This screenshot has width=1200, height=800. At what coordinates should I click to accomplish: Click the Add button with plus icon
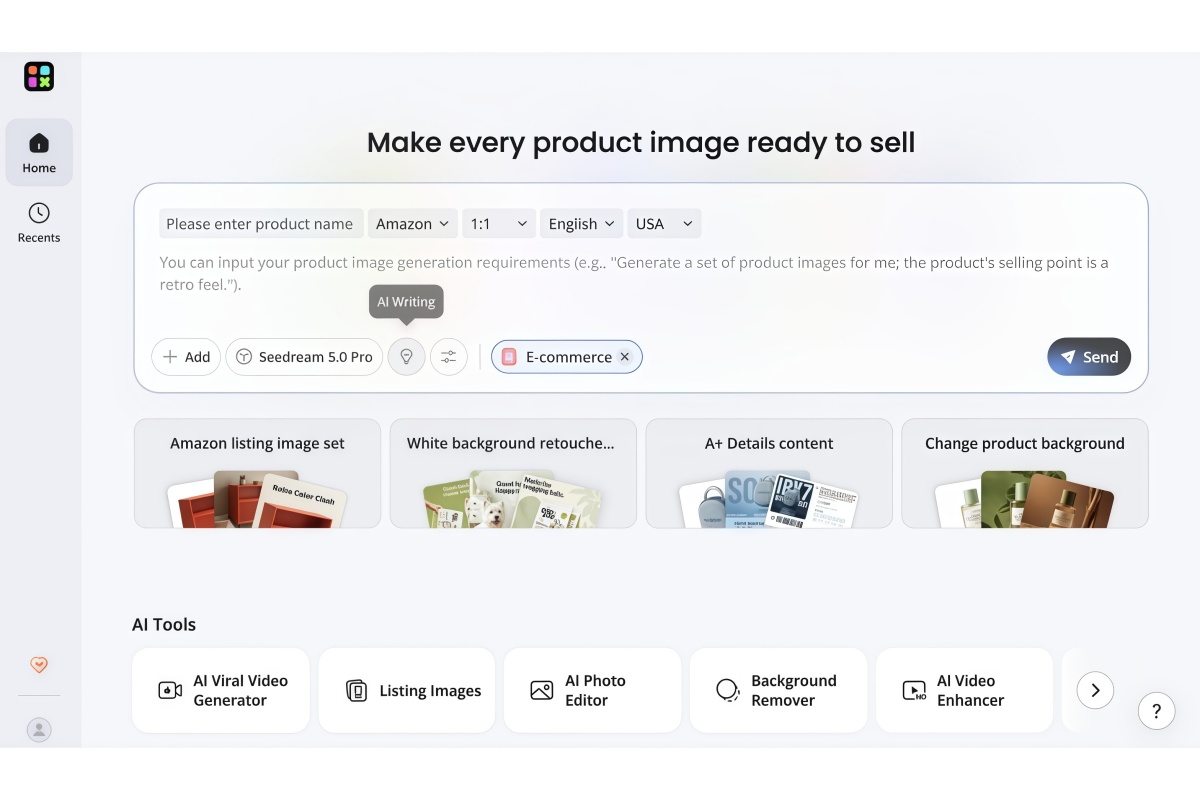(x=186, y=357)
